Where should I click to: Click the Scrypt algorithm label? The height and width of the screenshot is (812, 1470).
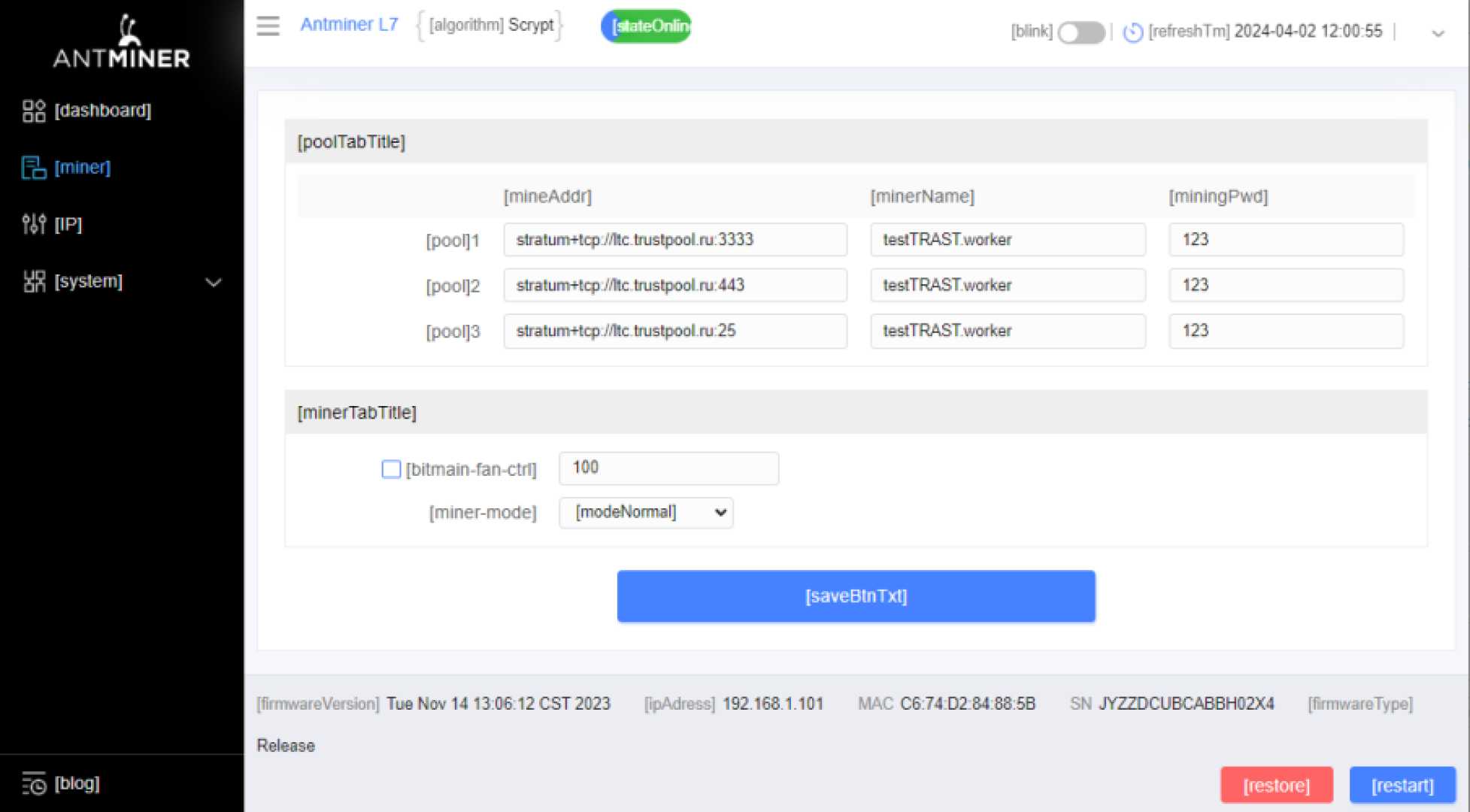531,26
